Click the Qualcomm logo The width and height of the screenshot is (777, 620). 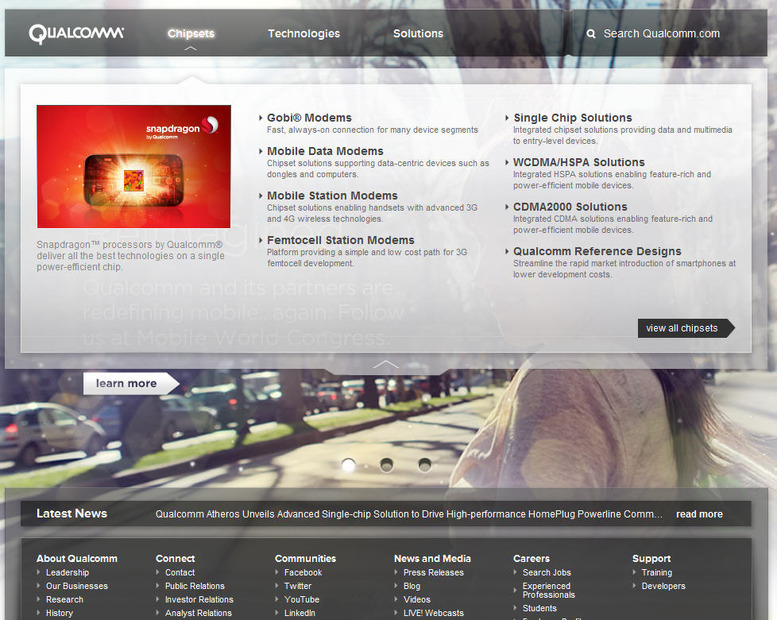(x=76, y=34)
